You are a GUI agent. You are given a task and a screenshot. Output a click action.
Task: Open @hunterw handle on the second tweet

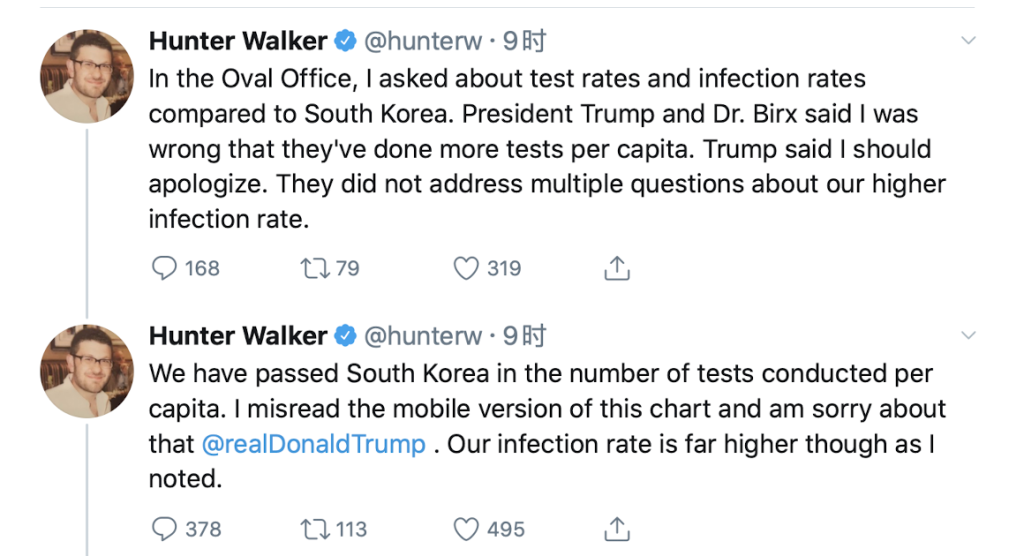pyautogui.click(x=423, y=336)
